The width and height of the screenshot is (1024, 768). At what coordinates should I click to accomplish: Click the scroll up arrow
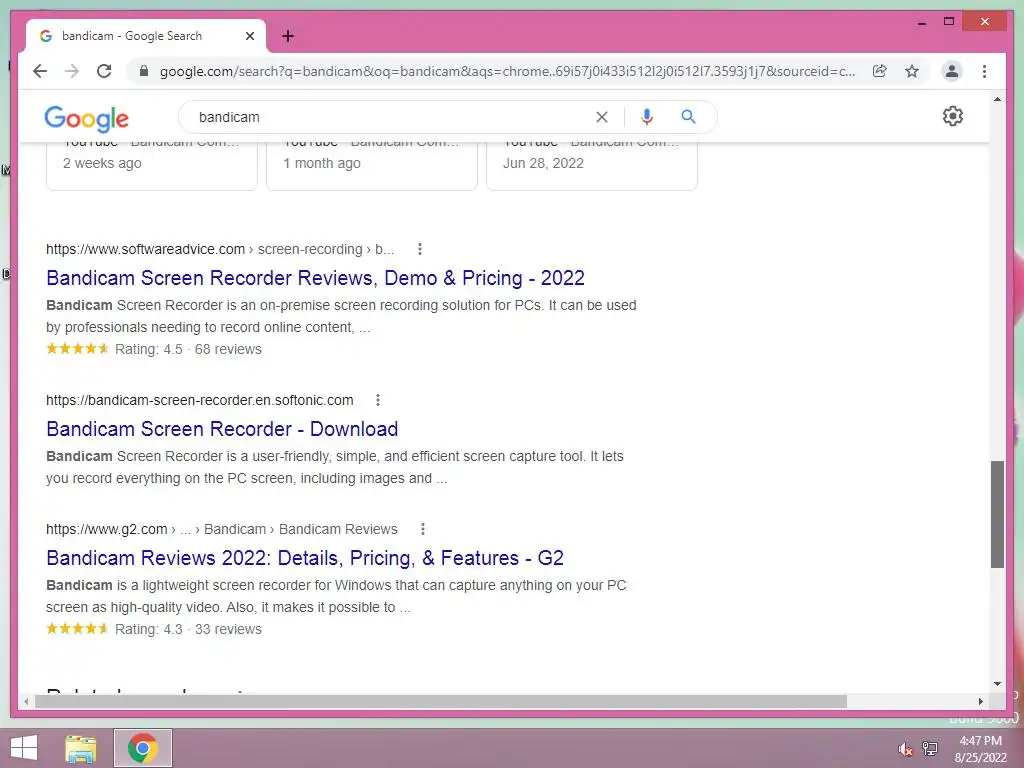coord(997,99)
